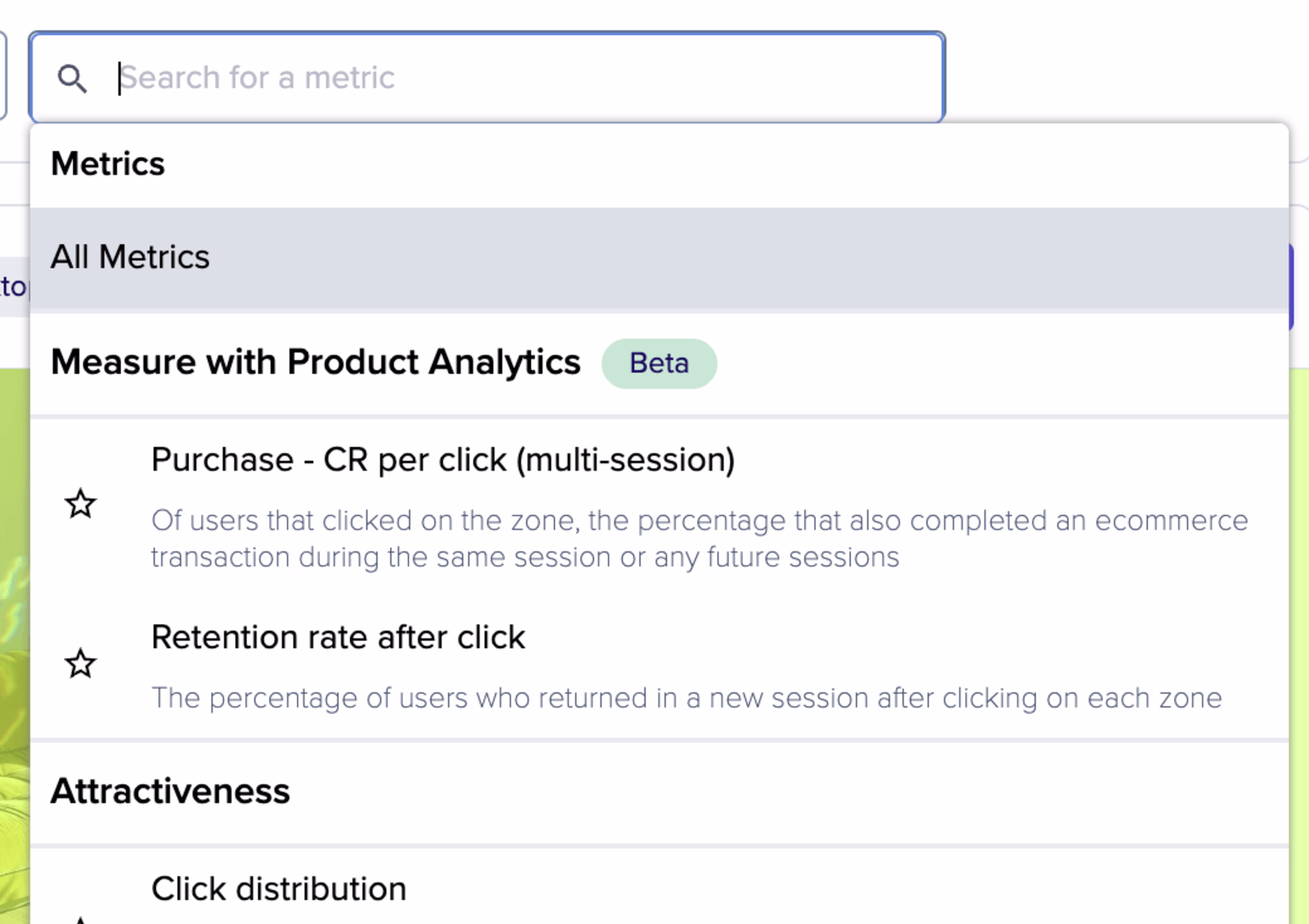Image resolution: width=1309 pixels, height=924 pixels.
Task: Click the Retention rate description text
Action: (x=686, y=698)
